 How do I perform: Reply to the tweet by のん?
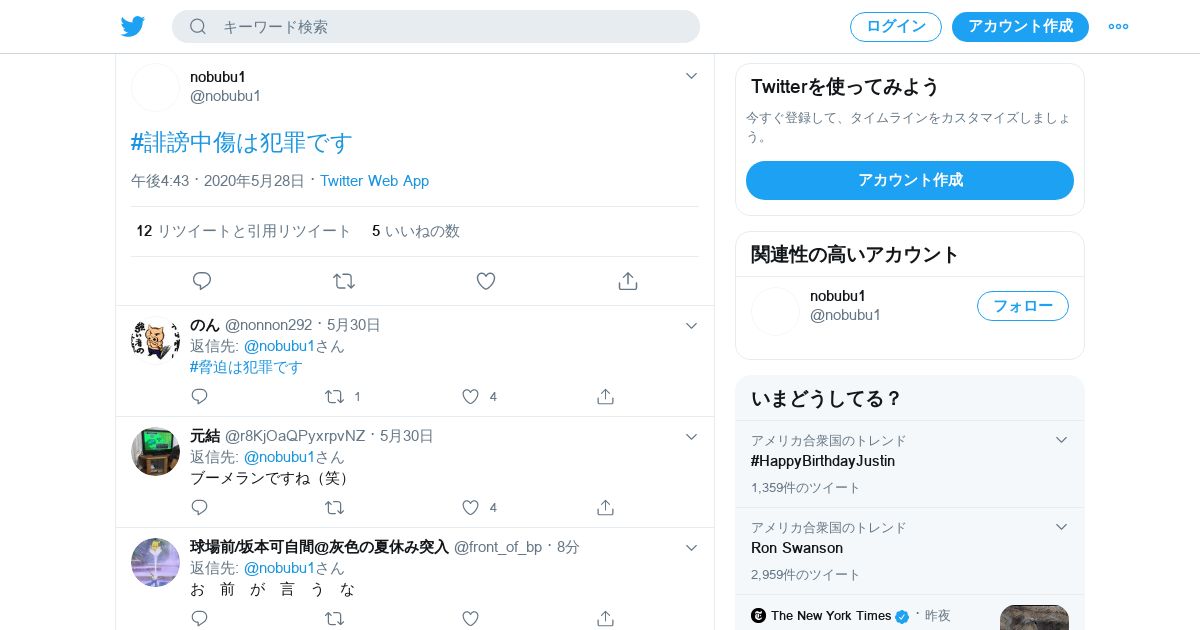point(200,397)
